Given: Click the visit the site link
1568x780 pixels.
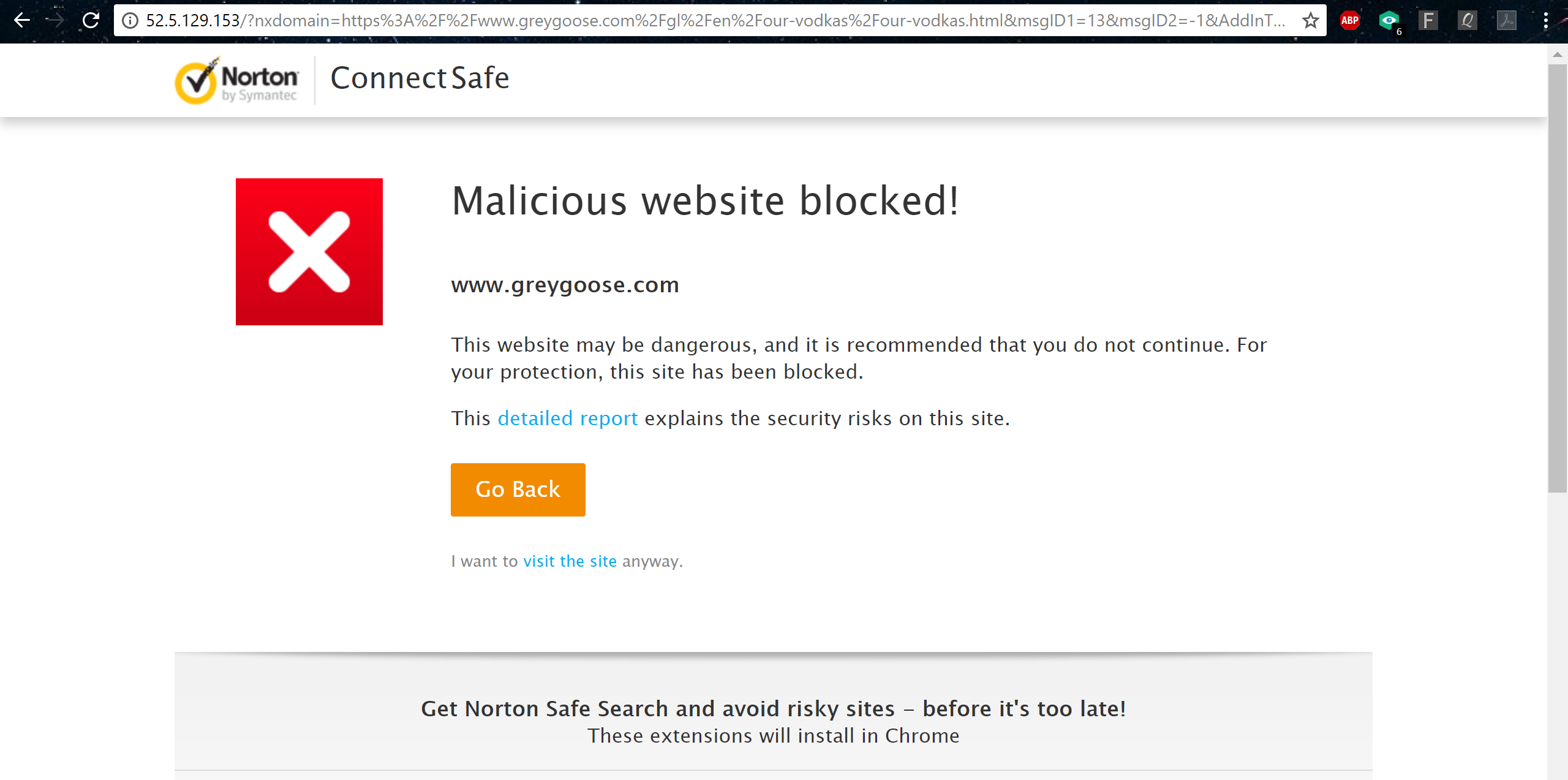Looking at the screenshot, I should pyautogui.click(x=570, y=561).
